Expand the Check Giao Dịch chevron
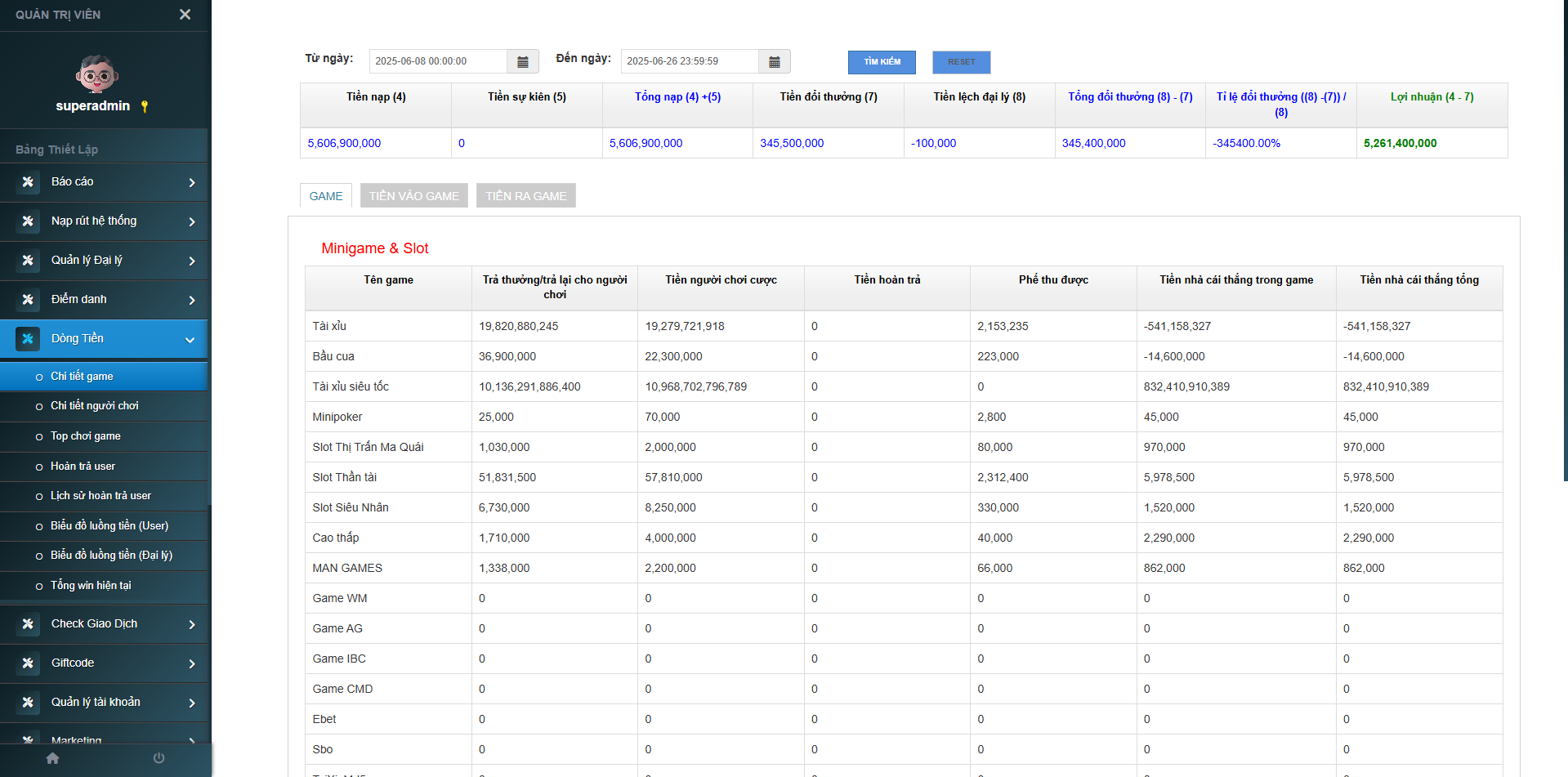Screen dimensions: 1568x777 192,625
